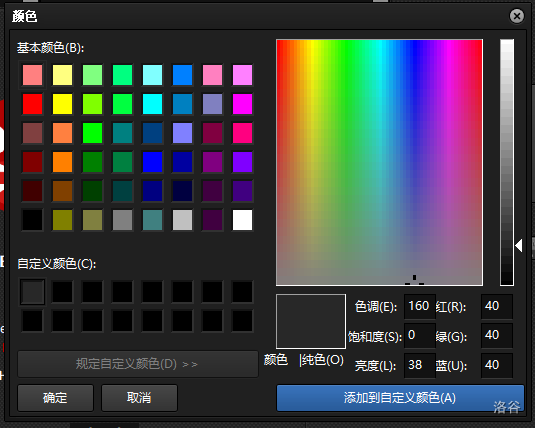Choose the cyan basic color swatch

(153, 104)
